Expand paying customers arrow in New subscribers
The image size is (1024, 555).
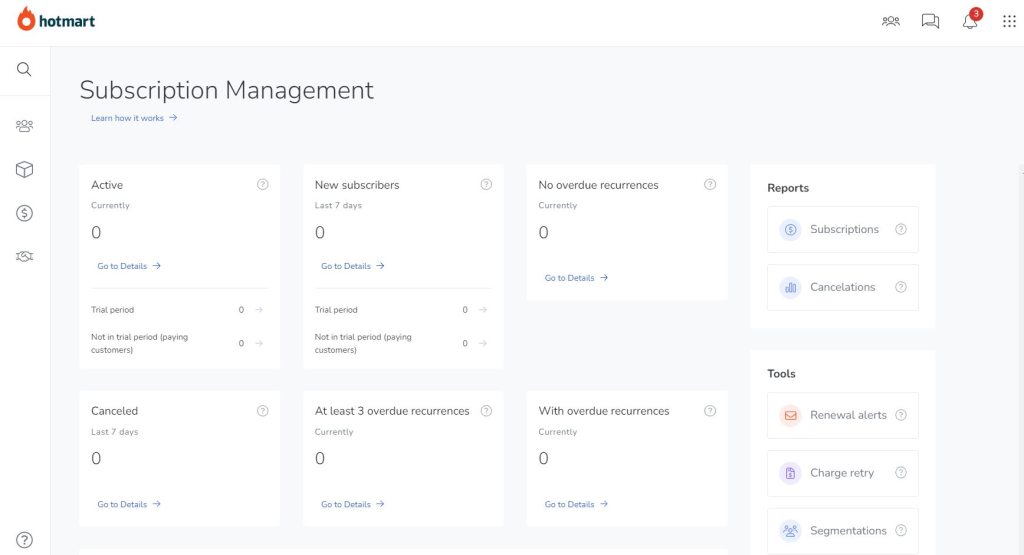(x=483, y=343)
